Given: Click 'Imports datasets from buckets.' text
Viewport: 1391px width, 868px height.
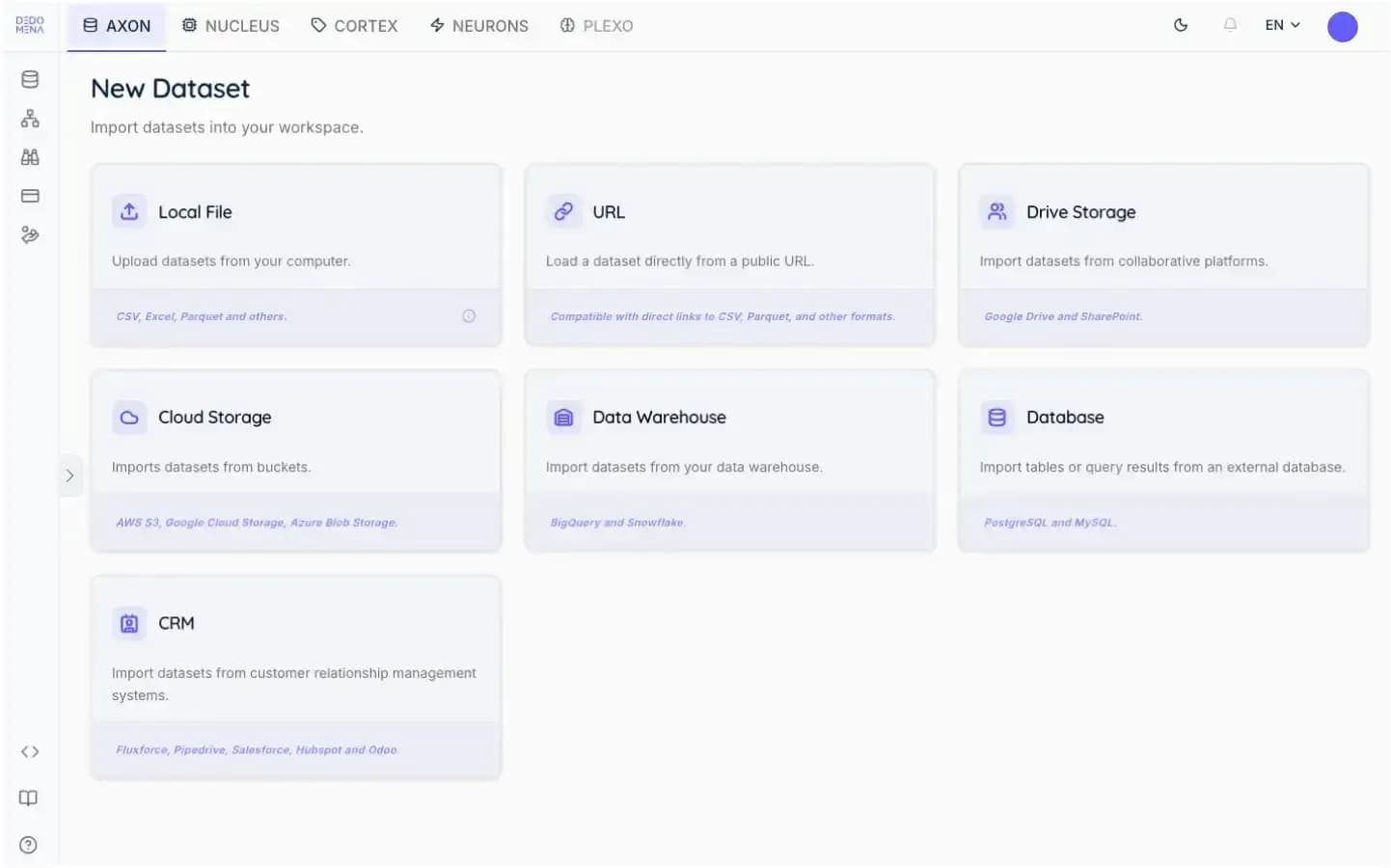Looking at the screenshot, I should click(211, 468).
